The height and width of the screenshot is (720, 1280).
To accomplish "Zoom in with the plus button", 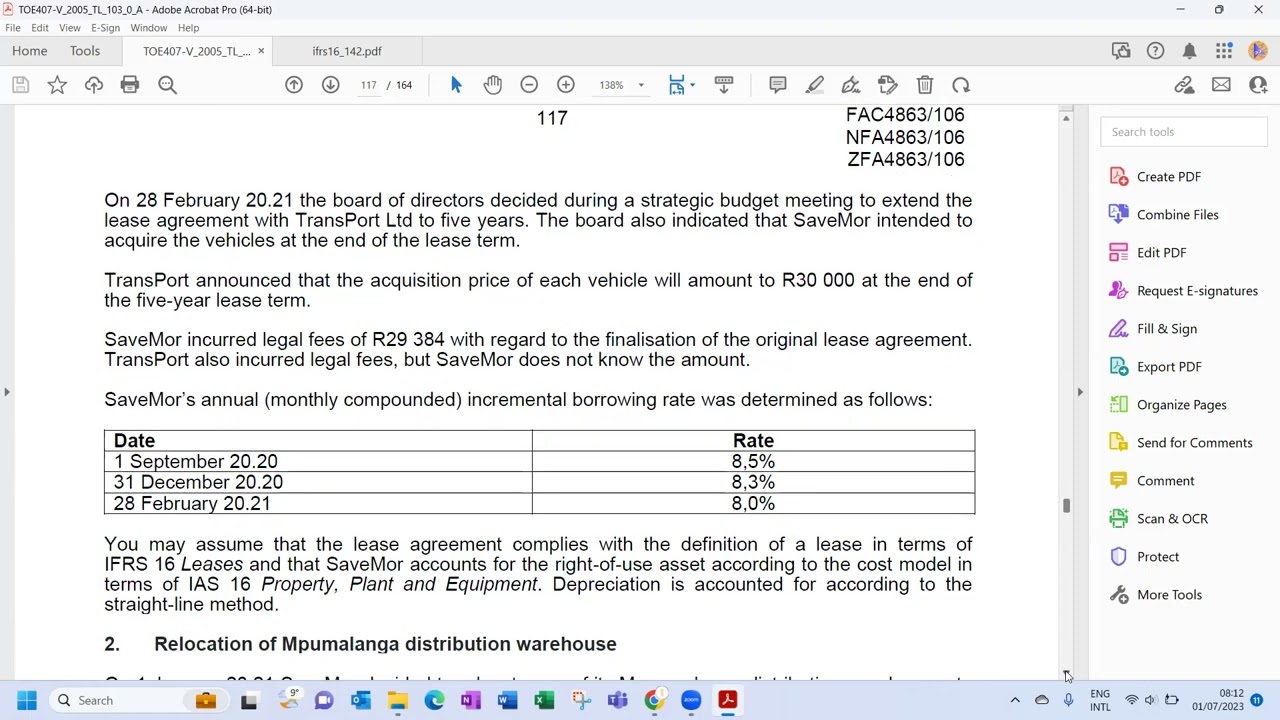I will [566, 85].
